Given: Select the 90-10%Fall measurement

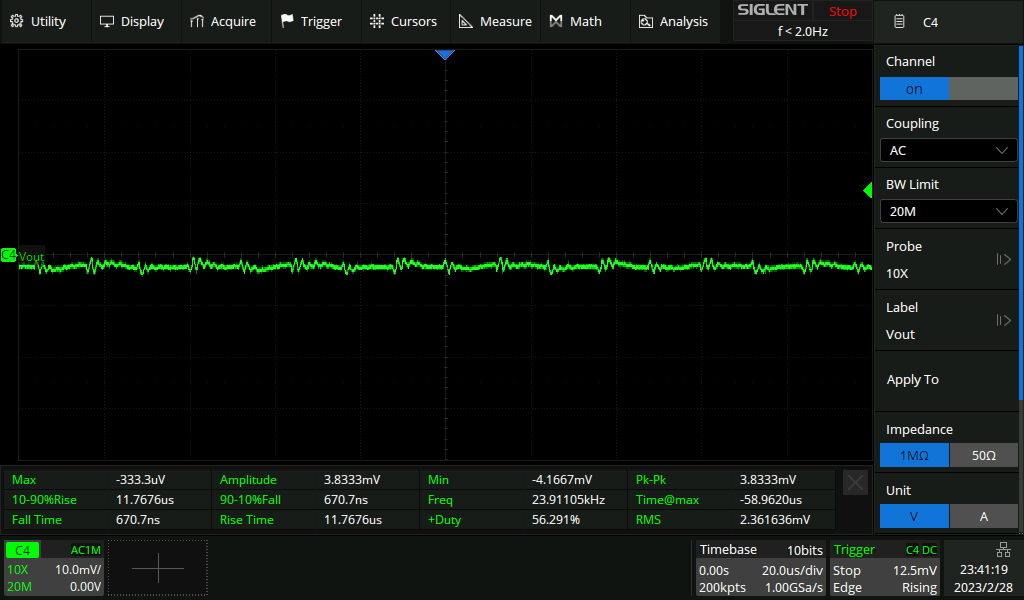Looking at the screenshot, I should coord(315,500).
